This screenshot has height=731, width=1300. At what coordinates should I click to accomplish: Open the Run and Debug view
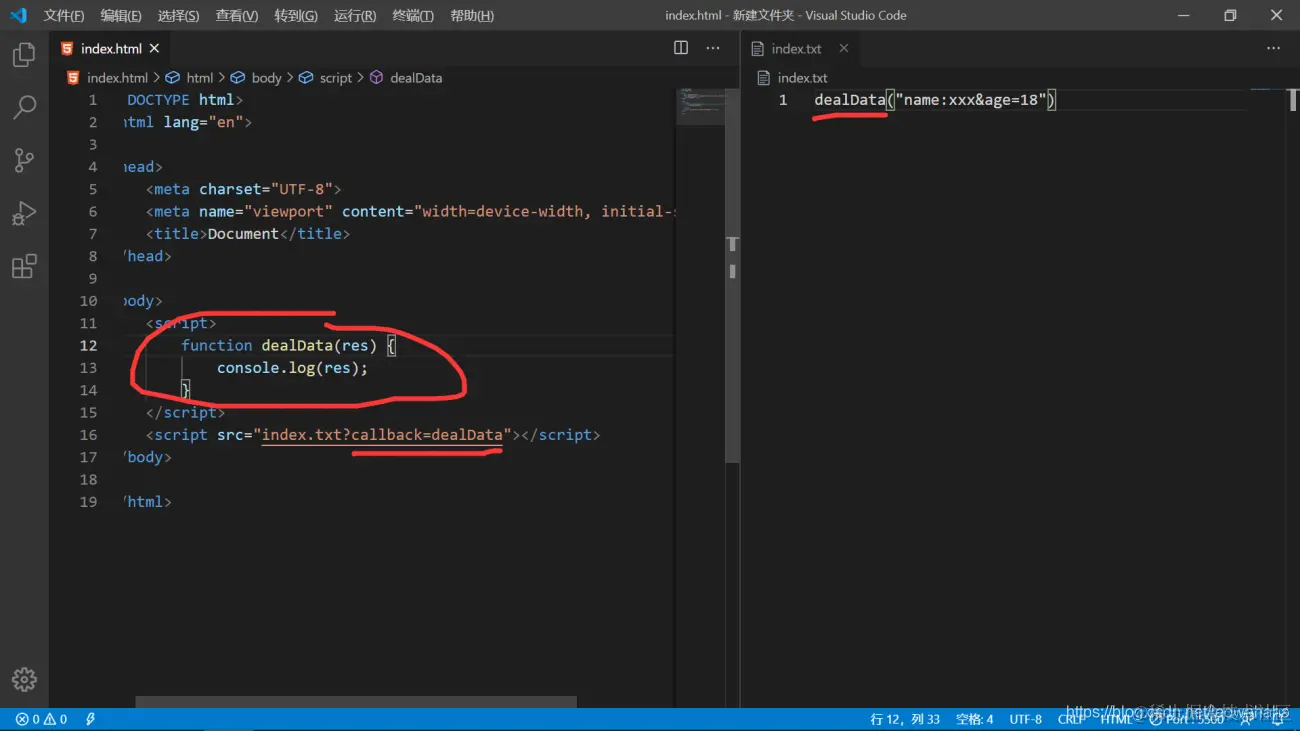coord(24,213)
